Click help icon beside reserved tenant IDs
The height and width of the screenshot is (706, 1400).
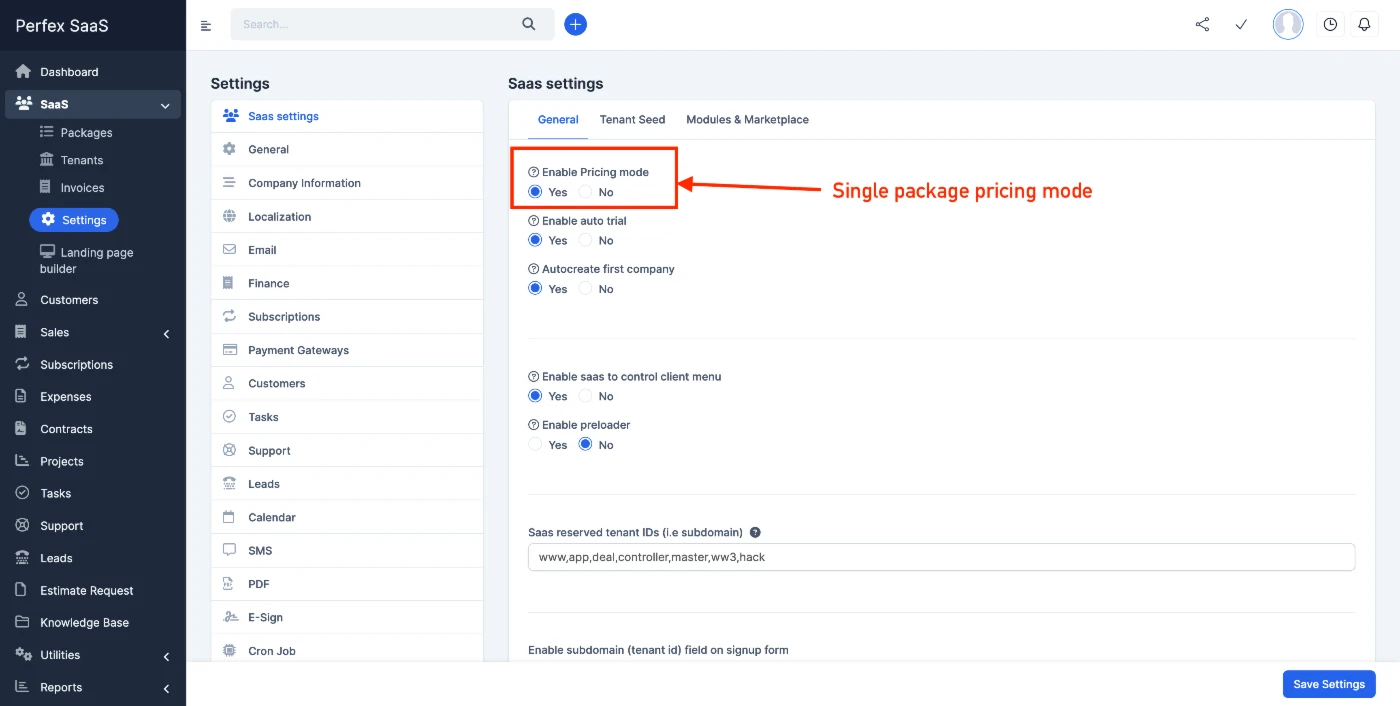[x=755, y=533]
